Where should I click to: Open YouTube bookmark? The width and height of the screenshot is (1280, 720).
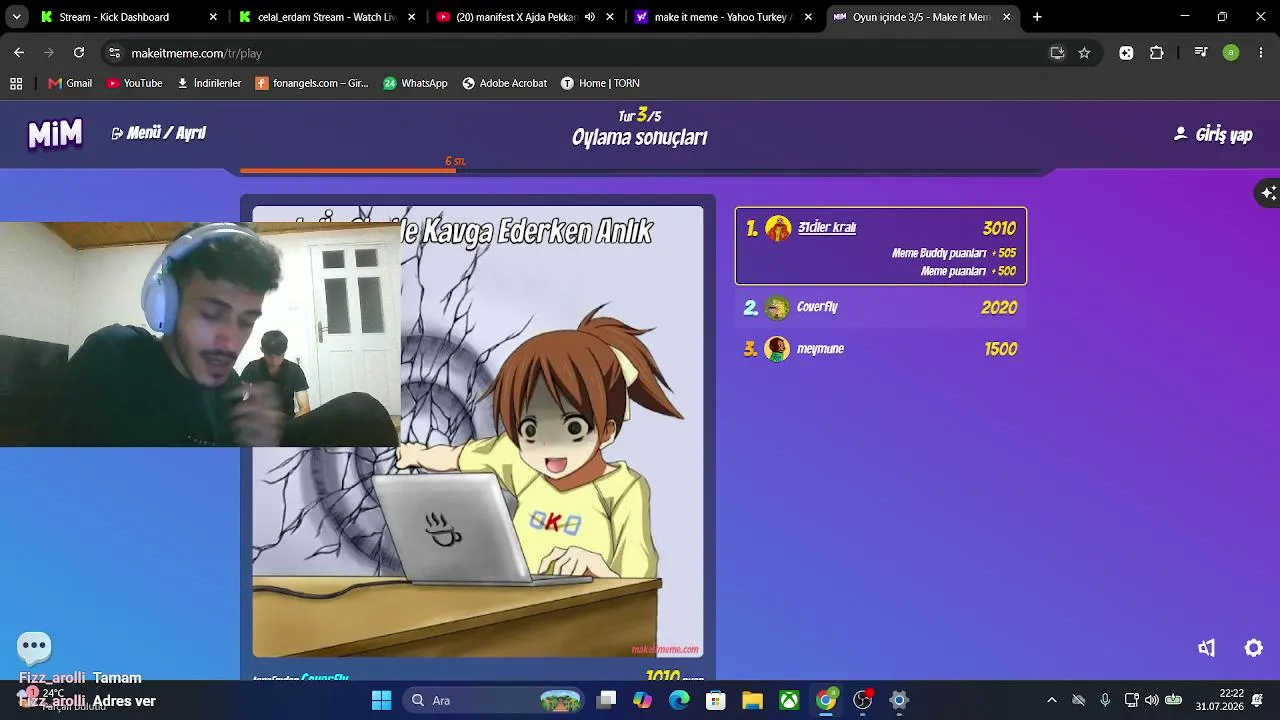point(134,83)
